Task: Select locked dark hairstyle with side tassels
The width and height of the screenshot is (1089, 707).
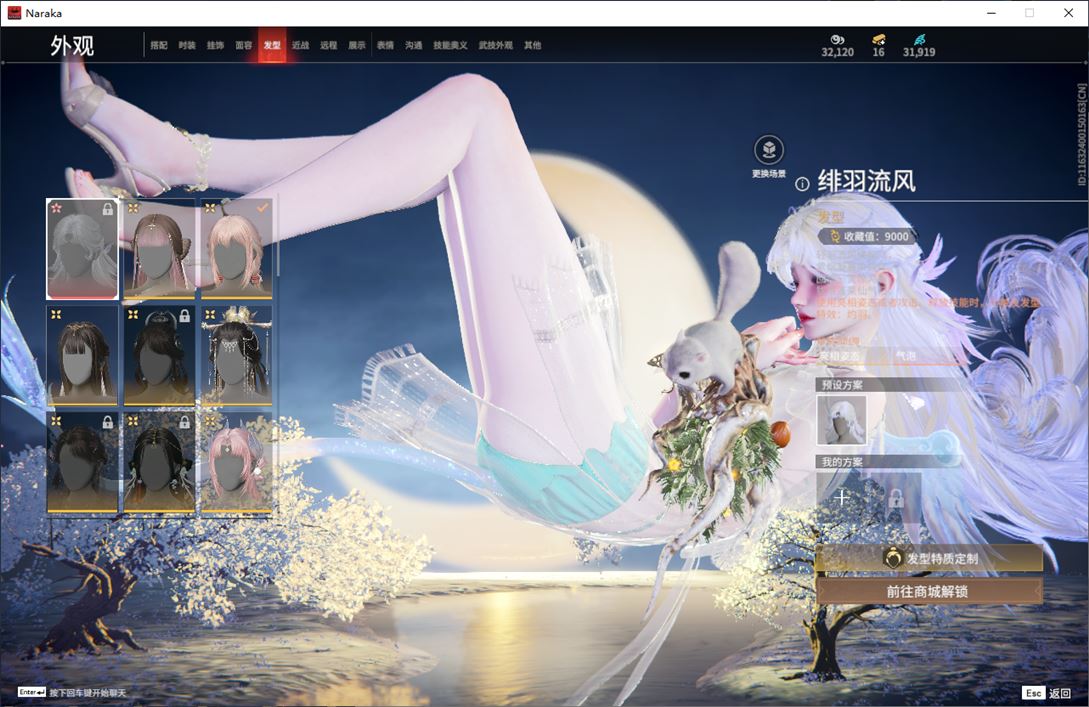Action: [x=159, y=462]
